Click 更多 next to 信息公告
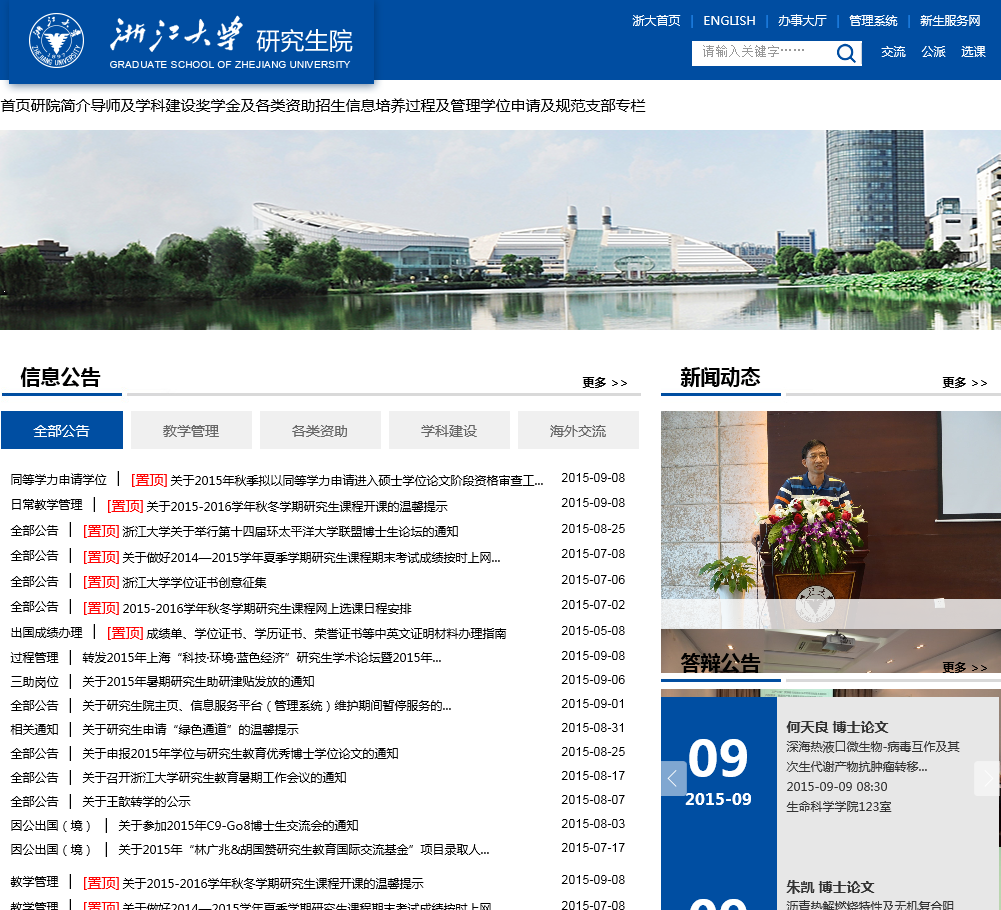The width and height of the screenshot is (1001, 910). tap(605, 383)
